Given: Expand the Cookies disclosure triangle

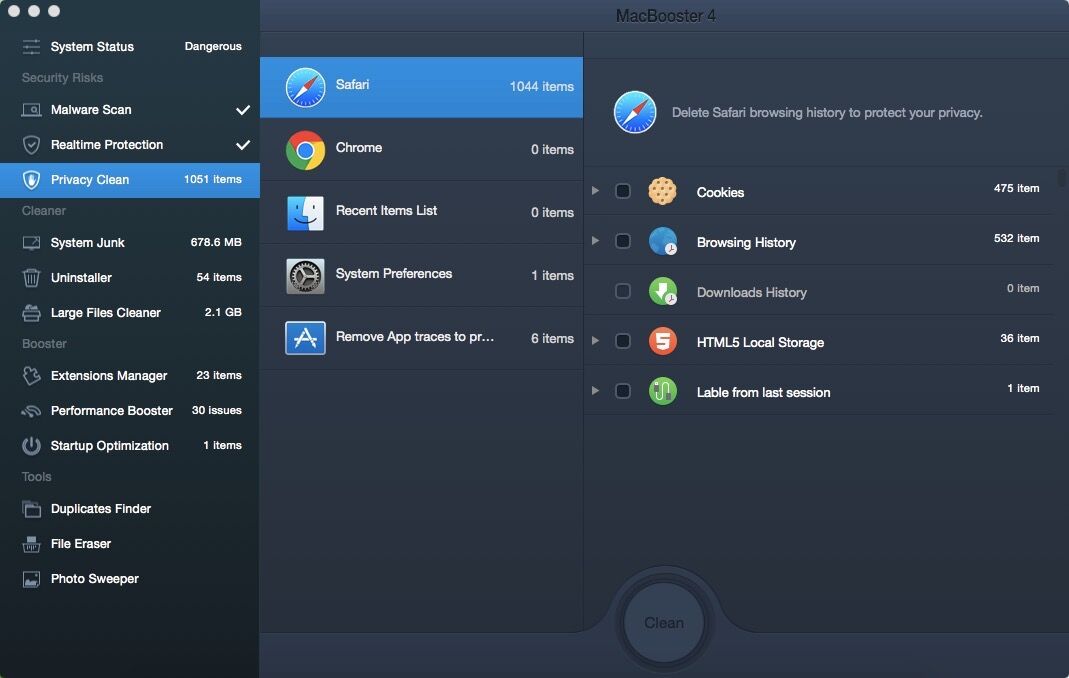Looking at the screenshot, I should [595, 191].
